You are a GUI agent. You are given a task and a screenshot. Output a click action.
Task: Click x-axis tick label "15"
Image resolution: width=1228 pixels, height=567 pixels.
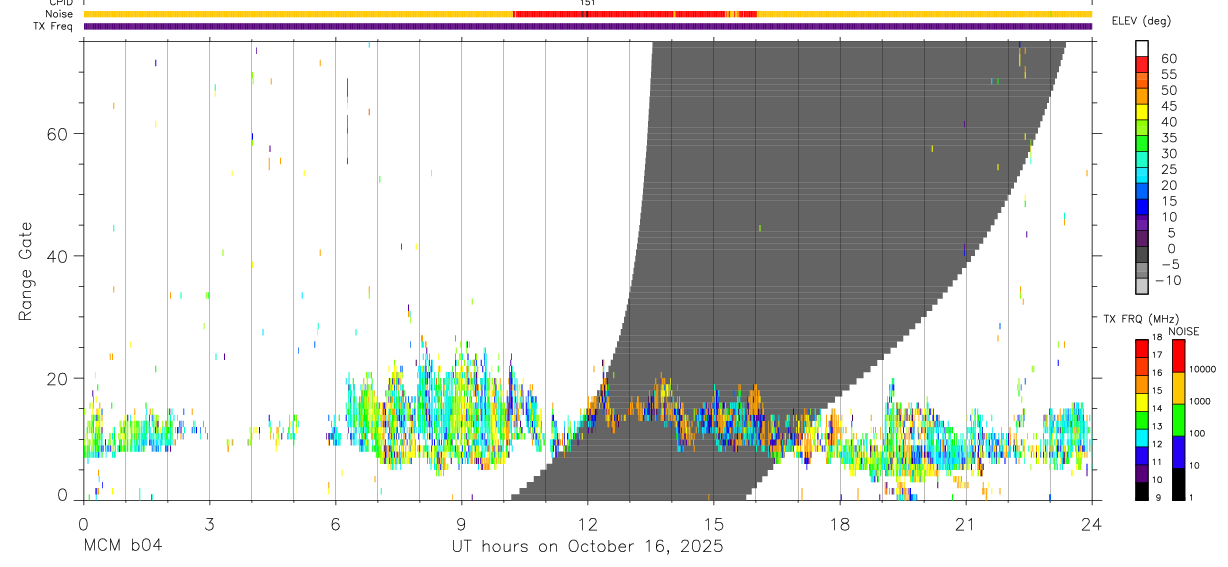click(713, 522)
